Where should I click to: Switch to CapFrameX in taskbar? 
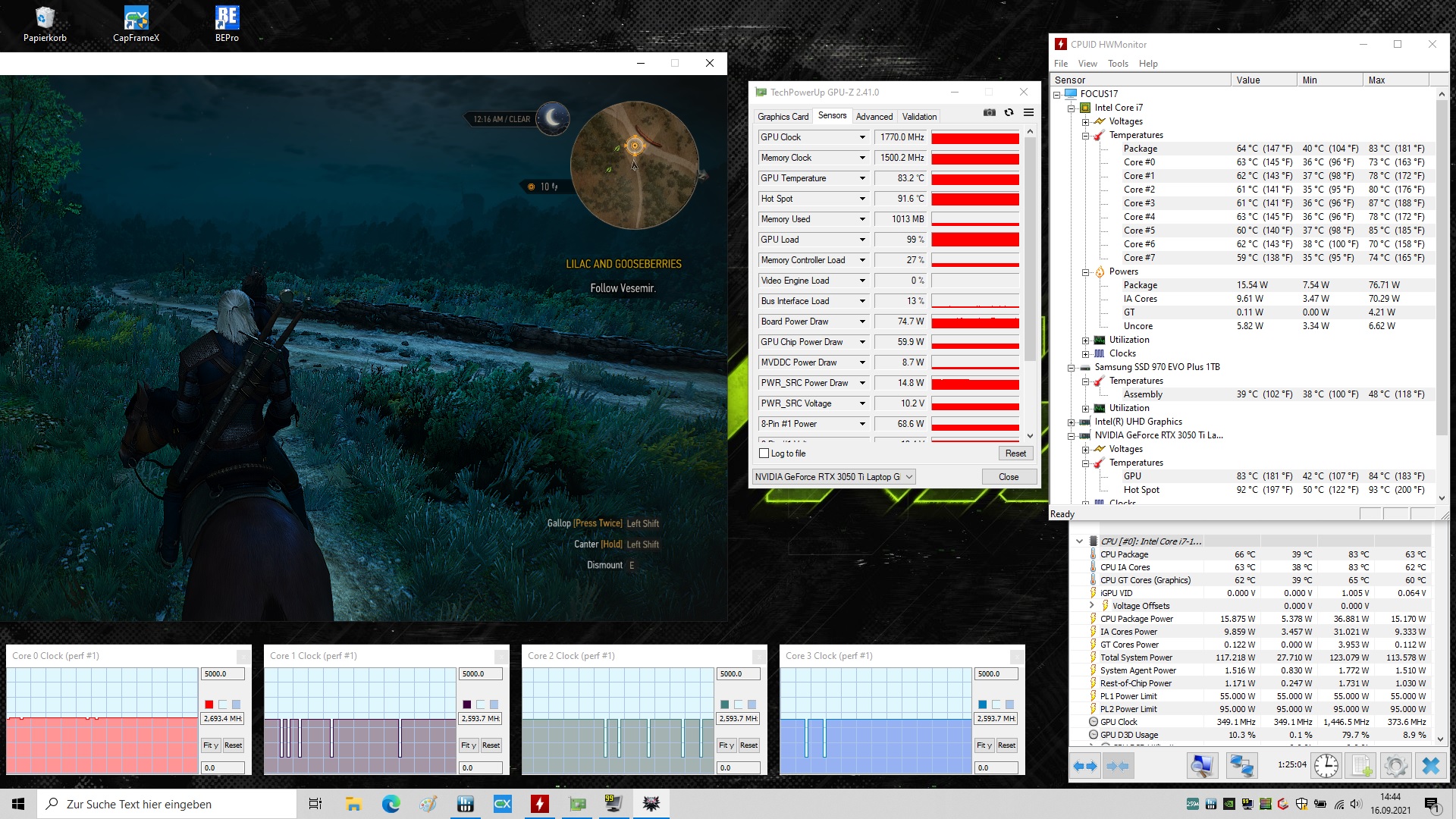pos(503,804)
